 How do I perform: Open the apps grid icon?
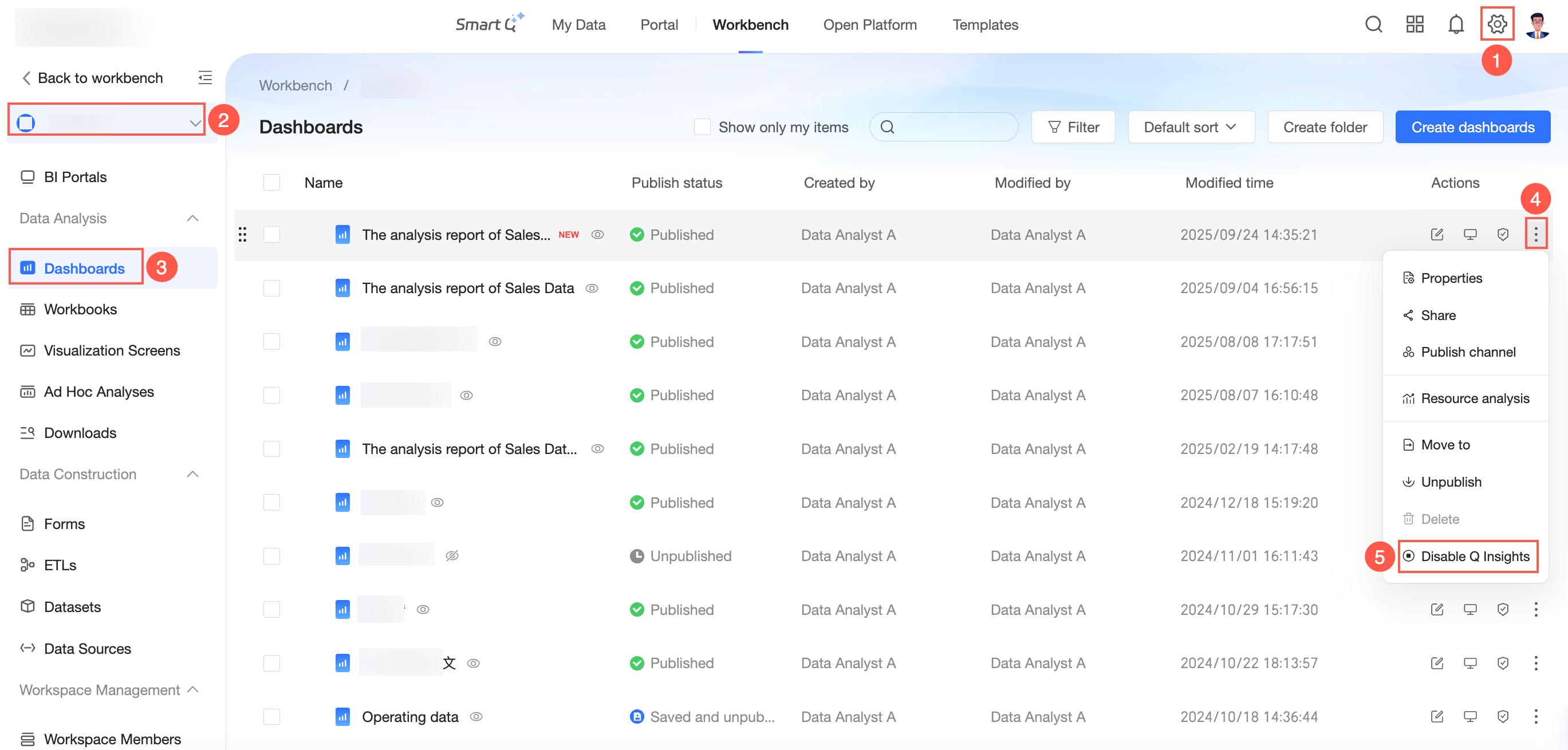(x=1415, y=25)
